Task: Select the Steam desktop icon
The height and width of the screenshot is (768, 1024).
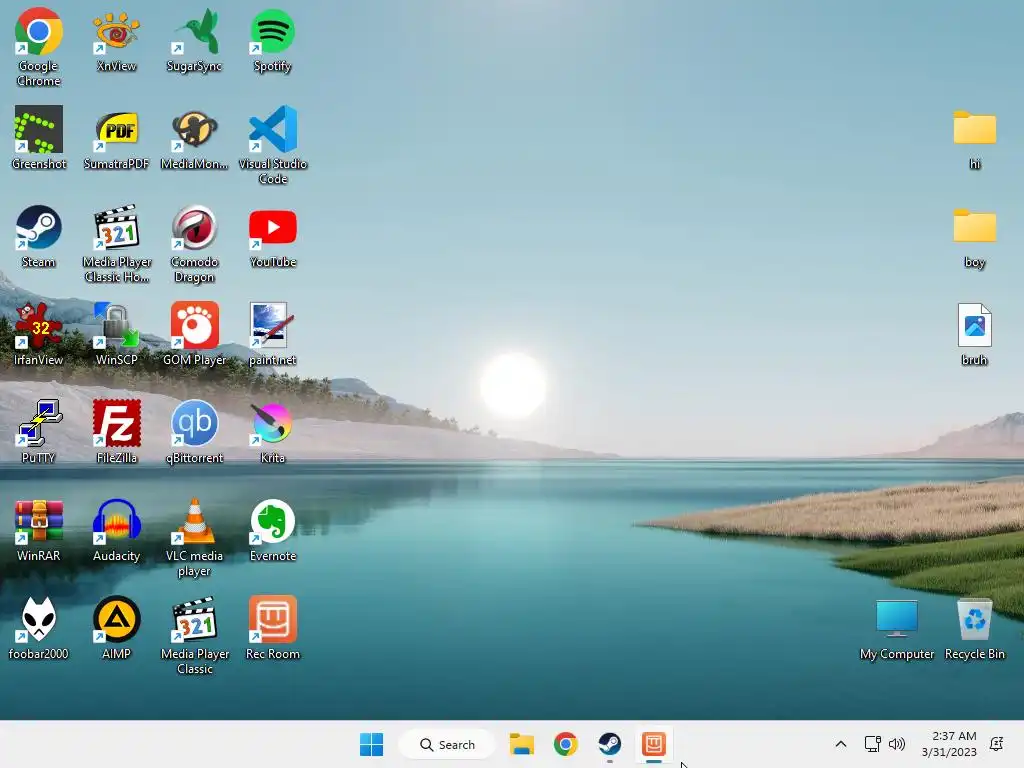Action: (x=39, y=236)
